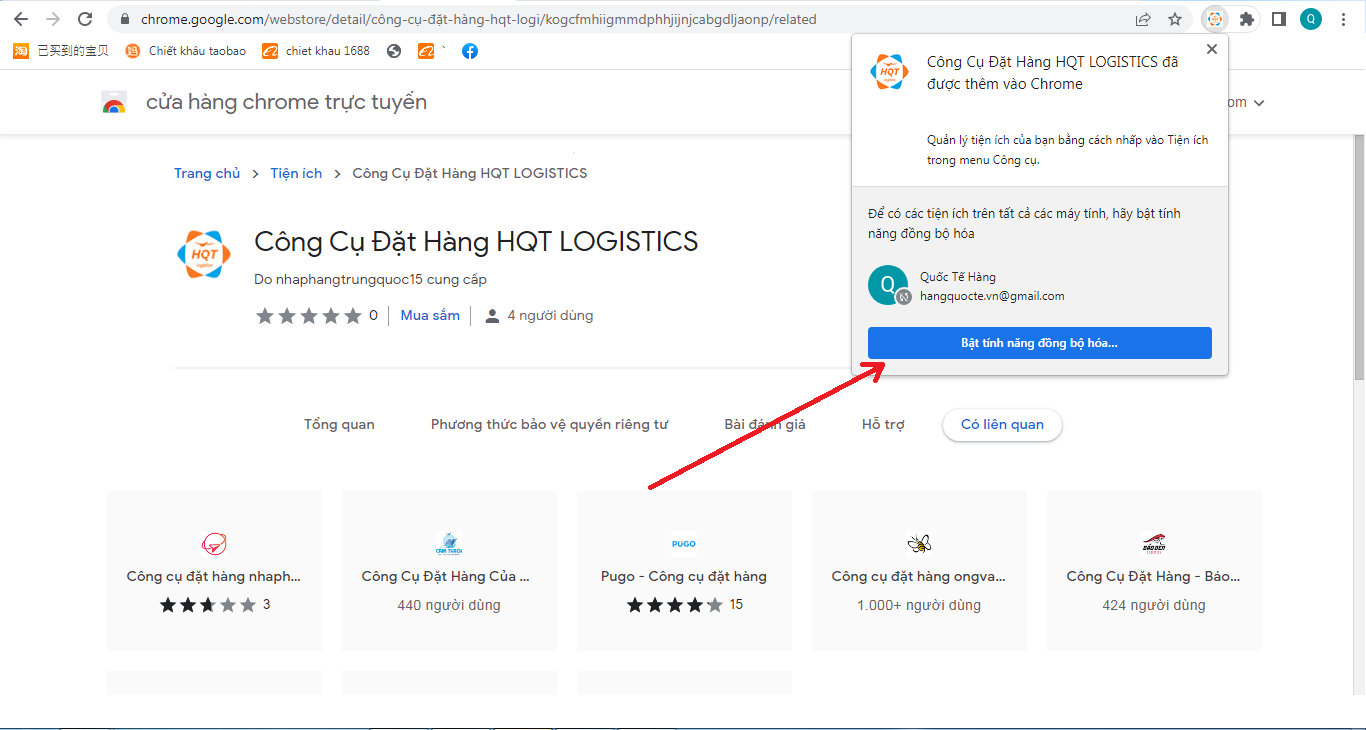
Task: Open Phương thức bảo vệ quyền riêng tư tab
Action: 549,424
